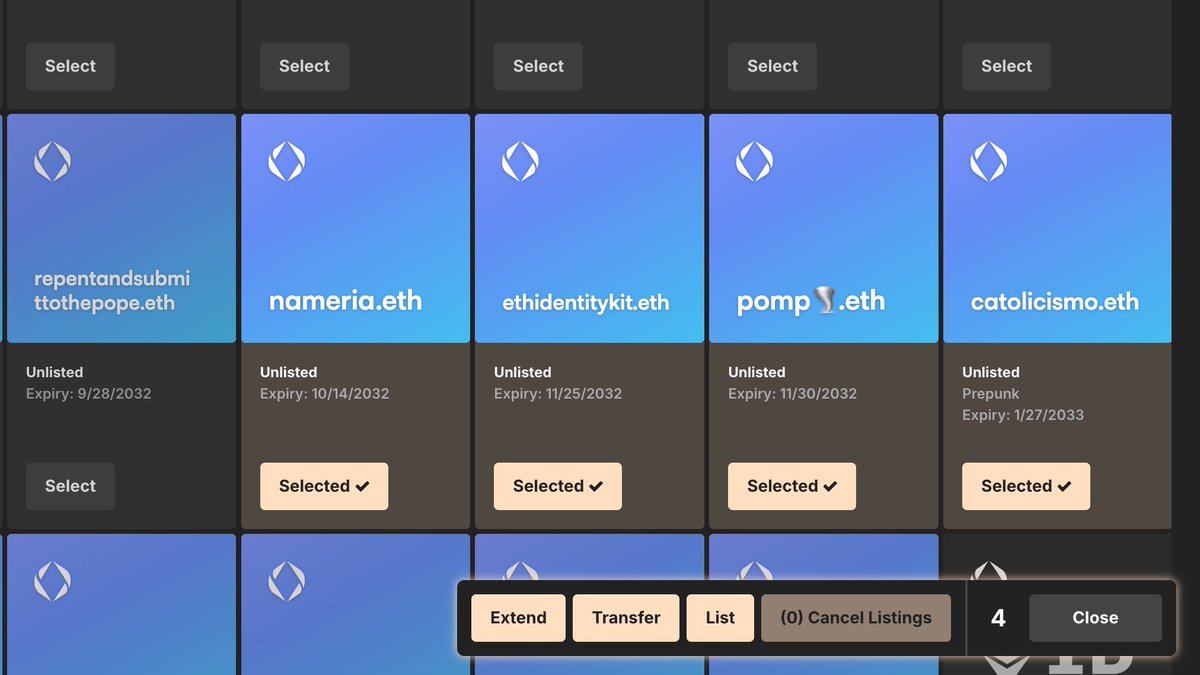Click Unlisted status under ethidentitykit.eth
Screen dimensions: 1200x675
pos(522,372)
